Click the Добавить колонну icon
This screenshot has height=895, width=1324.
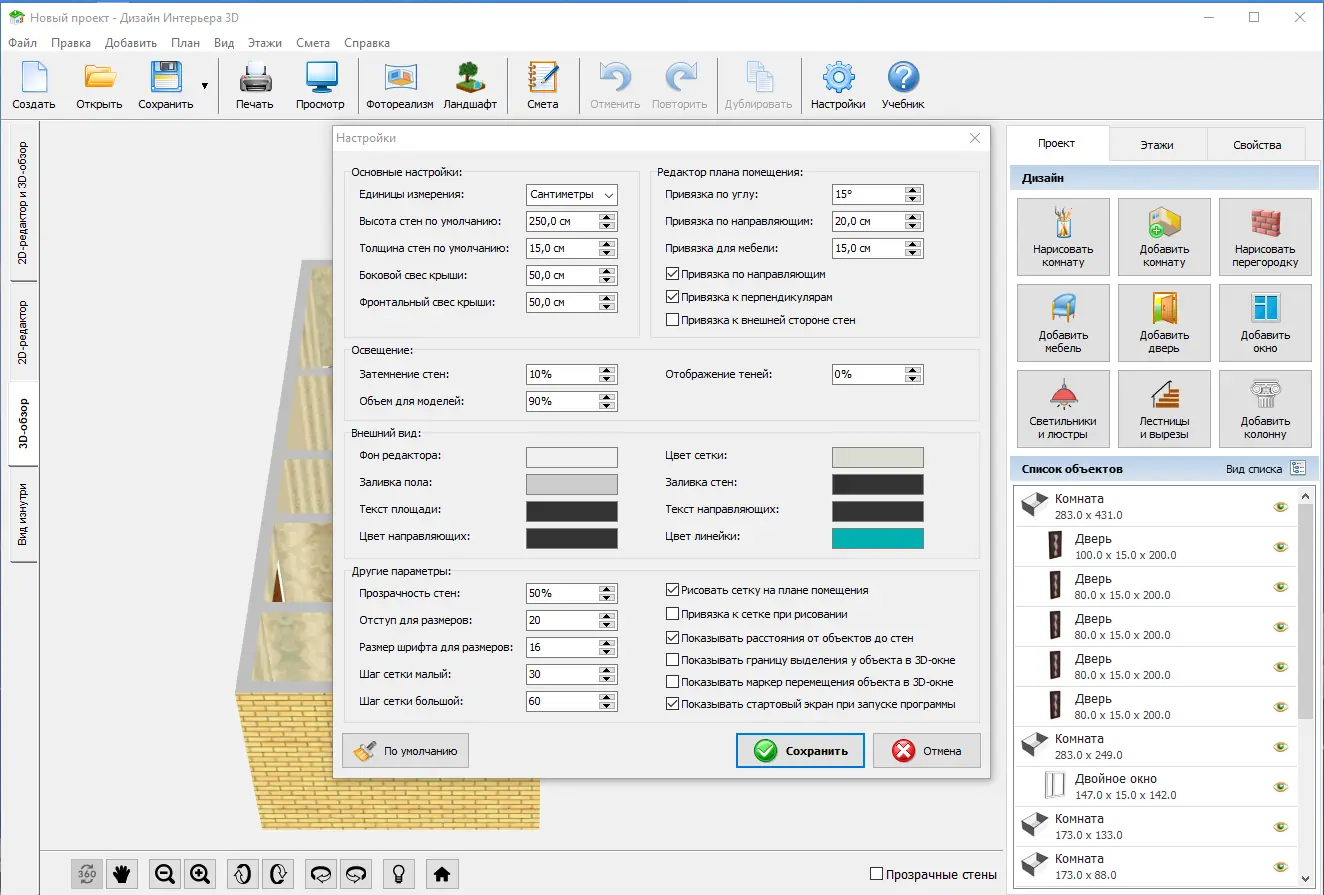pos(1265,409)
